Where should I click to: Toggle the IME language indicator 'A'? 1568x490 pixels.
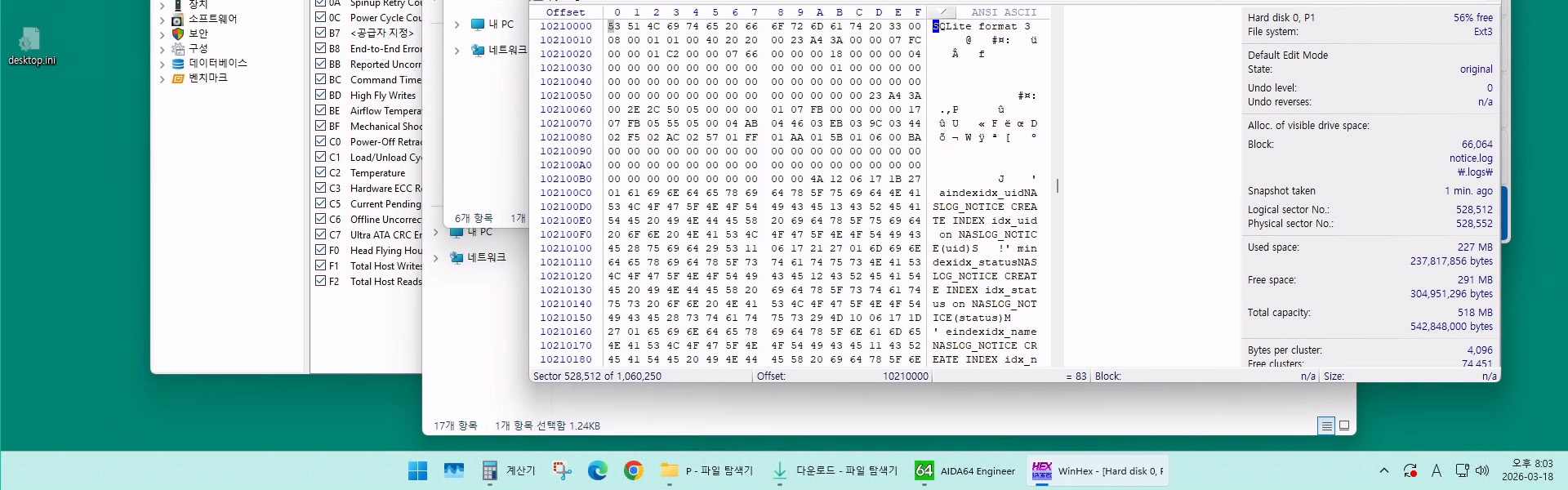pyautogui.click(x=1437, y=470)
